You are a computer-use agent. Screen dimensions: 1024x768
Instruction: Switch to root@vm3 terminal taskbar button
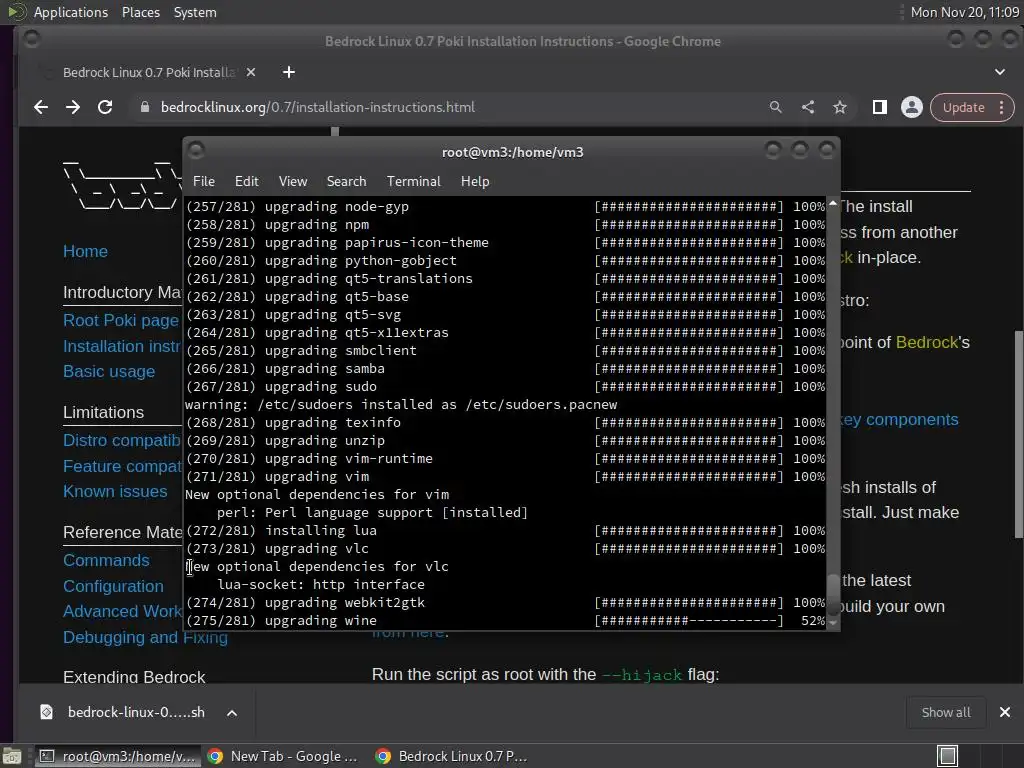click(118, 756)
